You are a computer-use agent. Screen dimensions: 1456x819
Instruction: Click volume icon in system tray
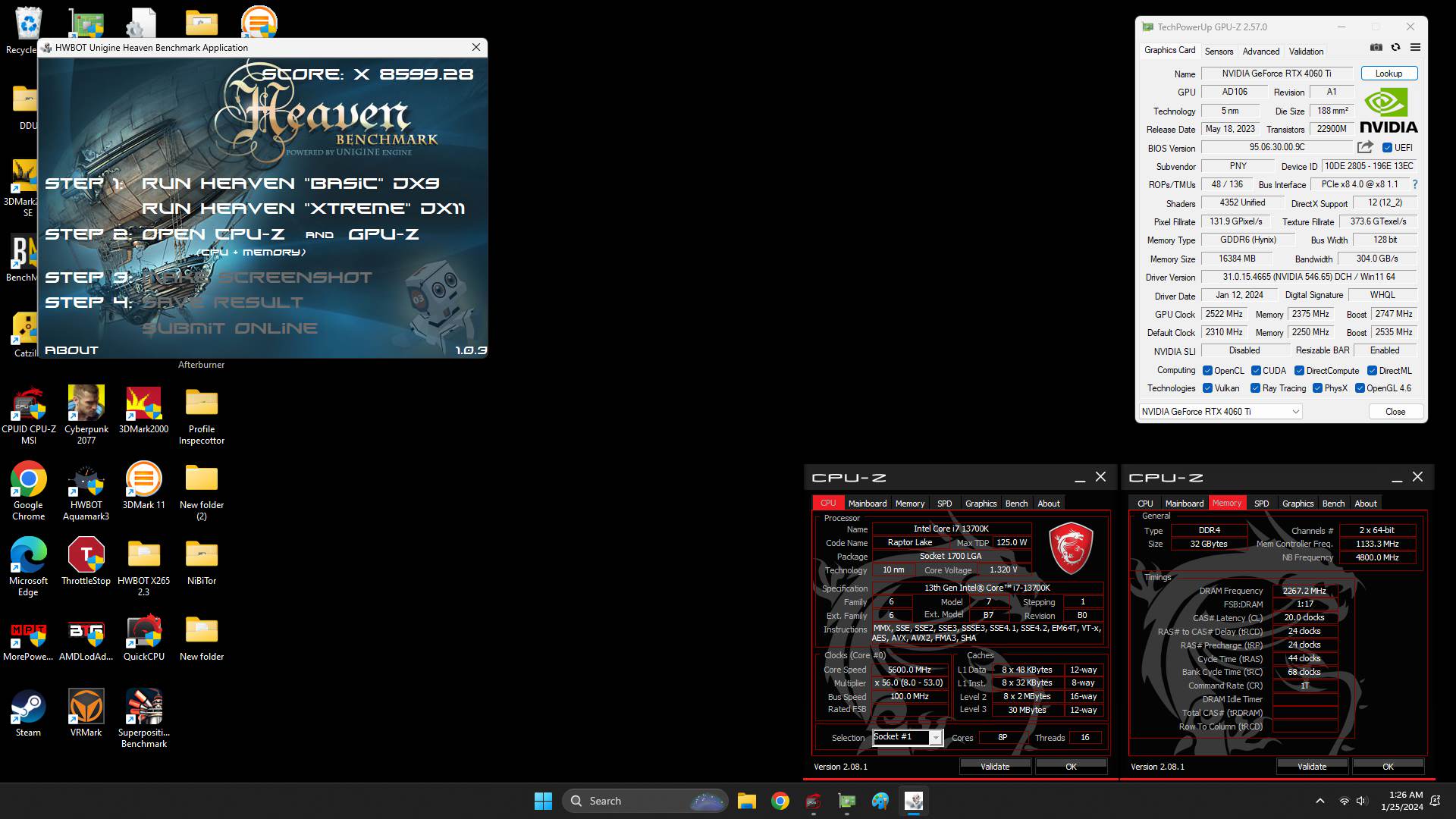[x=1361, y=801]
